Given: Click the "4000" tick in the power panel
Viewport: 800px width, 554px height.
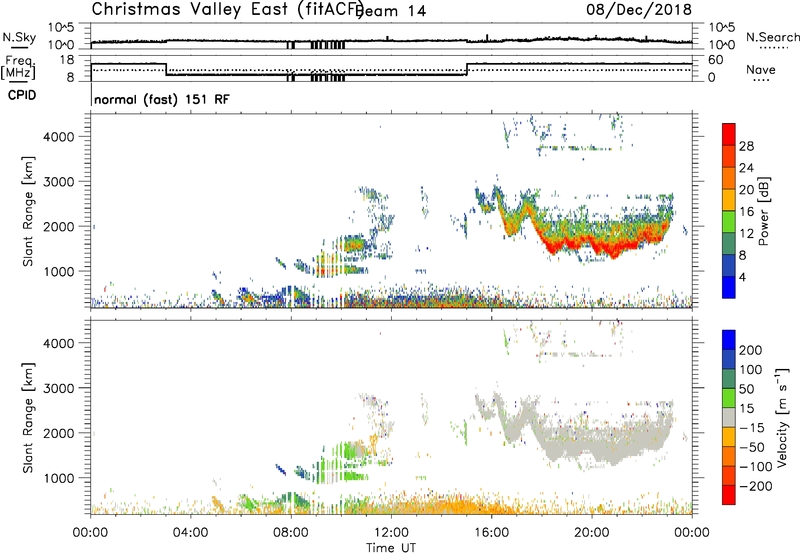Looking at the screenshot, I should (x=59, y=137).
